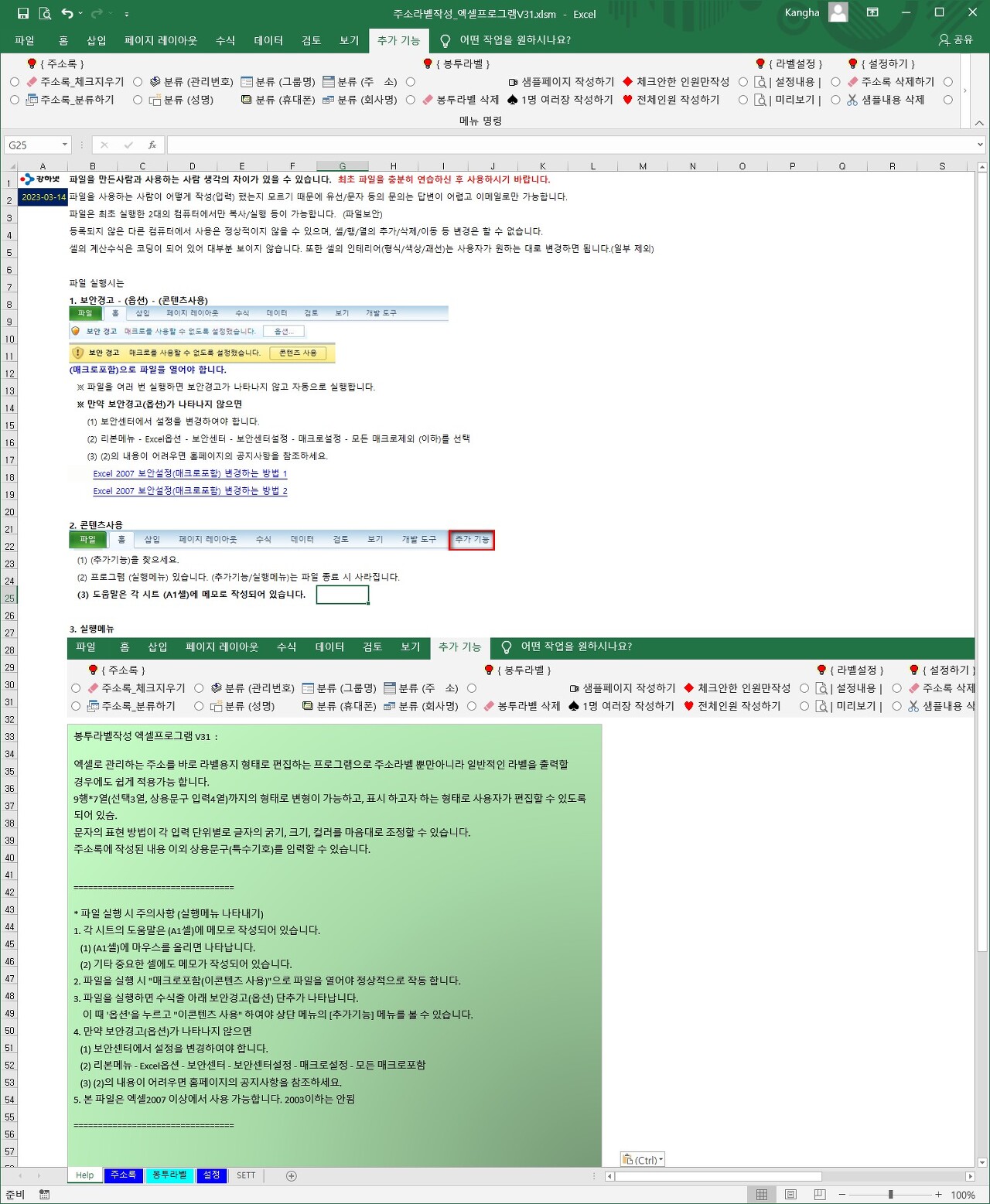Switch to Page Layout view icon
The height and width of the screenshot is (1204, 990).
click(x=790, y=1195)
